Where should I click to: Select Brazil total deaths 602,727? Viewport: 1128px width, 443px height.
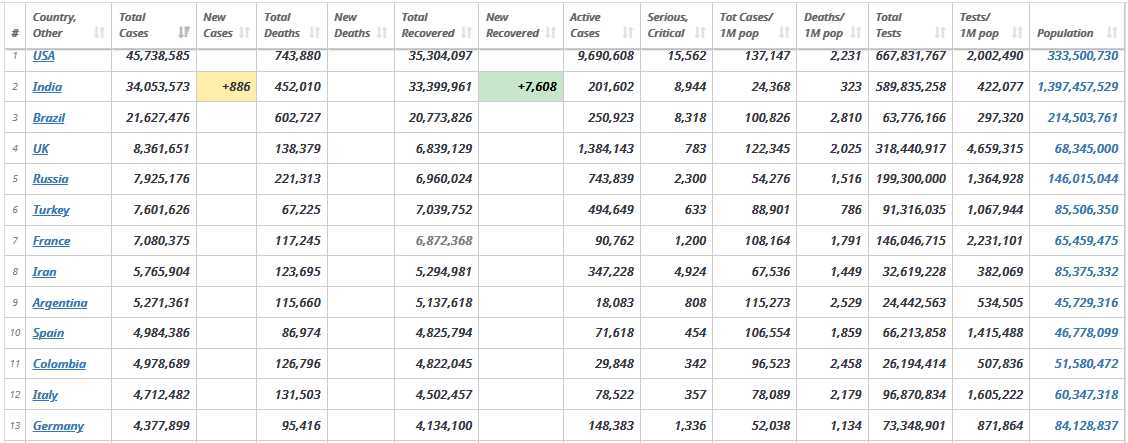tap(298, 118)
